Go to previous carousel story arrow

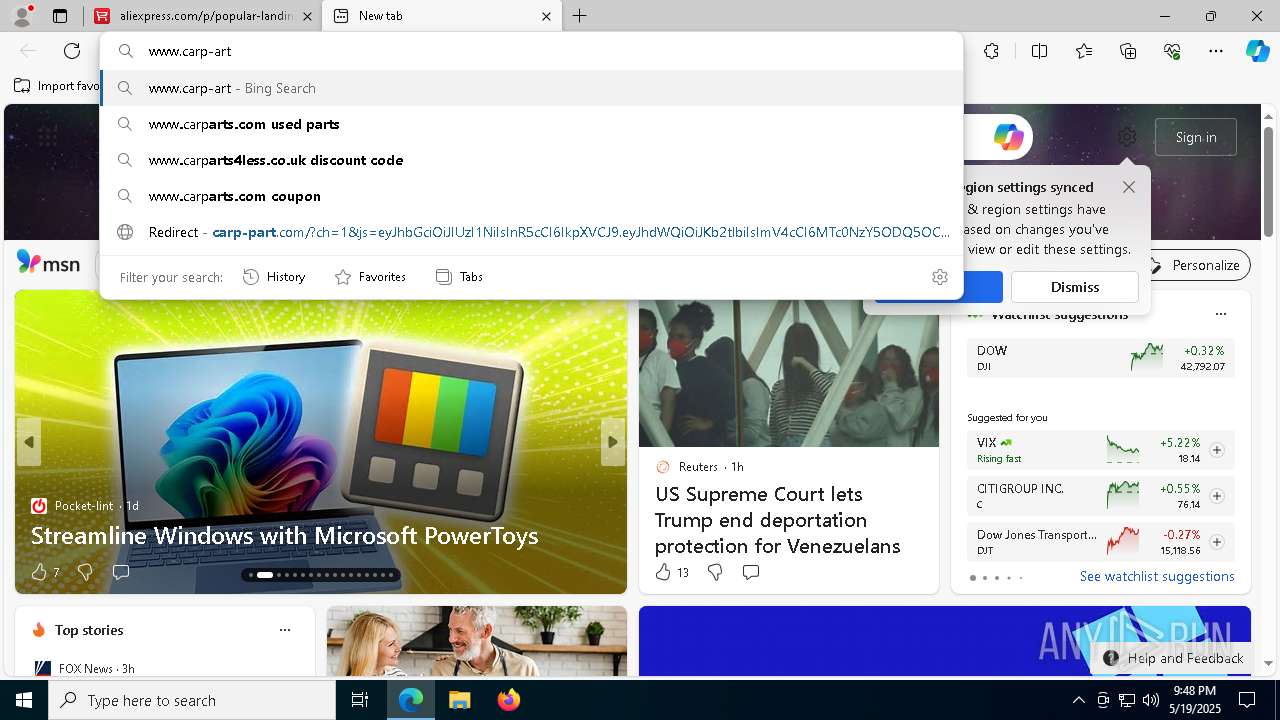(29, 442)
